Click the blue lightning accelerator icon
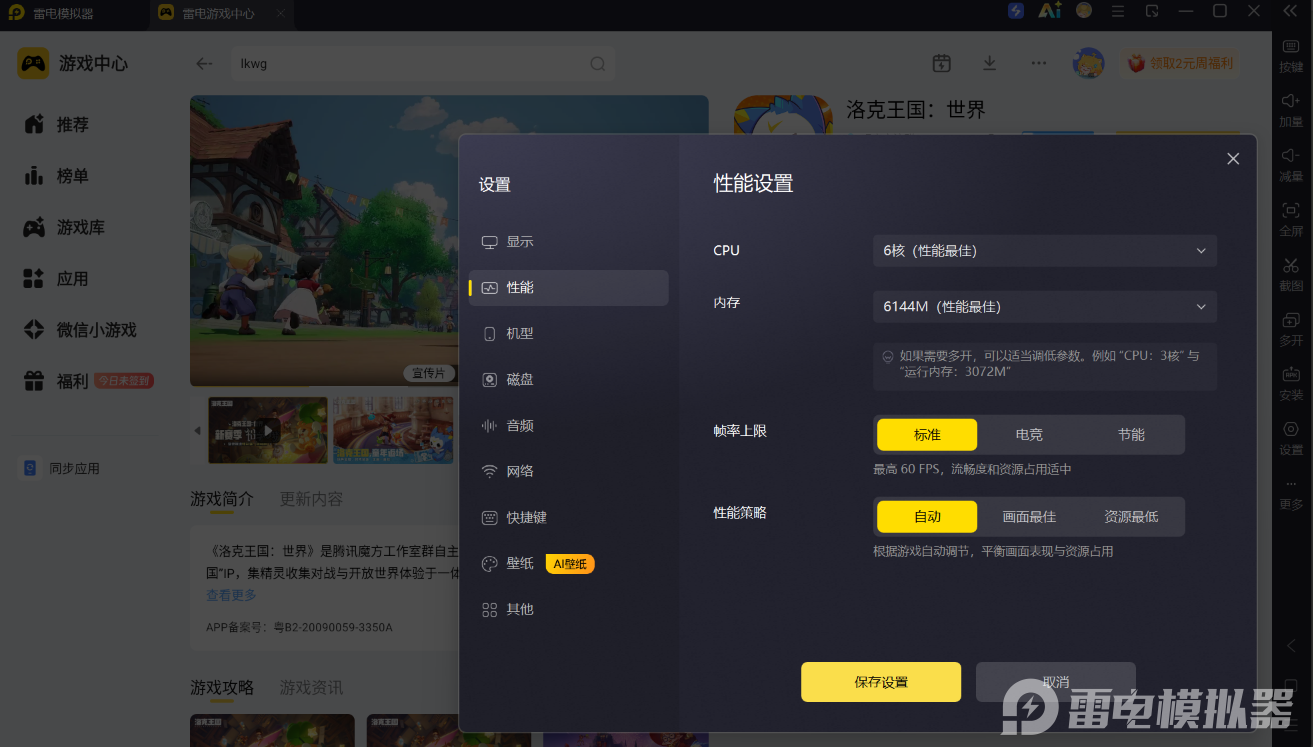 coord(1016,11)
